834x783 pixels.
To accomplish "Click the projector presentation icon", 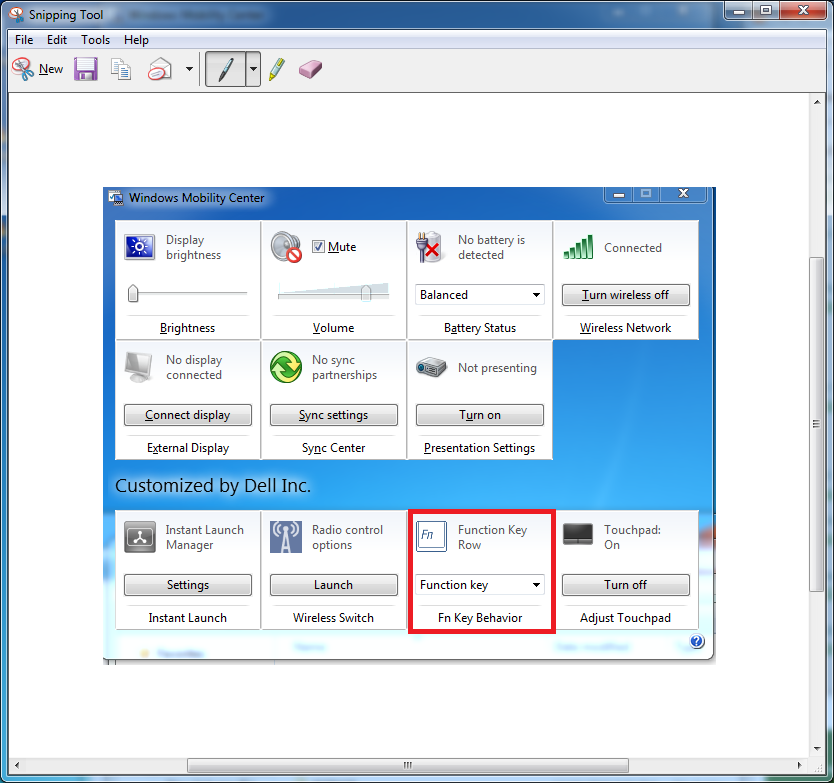I will click(x=431, y=367).
